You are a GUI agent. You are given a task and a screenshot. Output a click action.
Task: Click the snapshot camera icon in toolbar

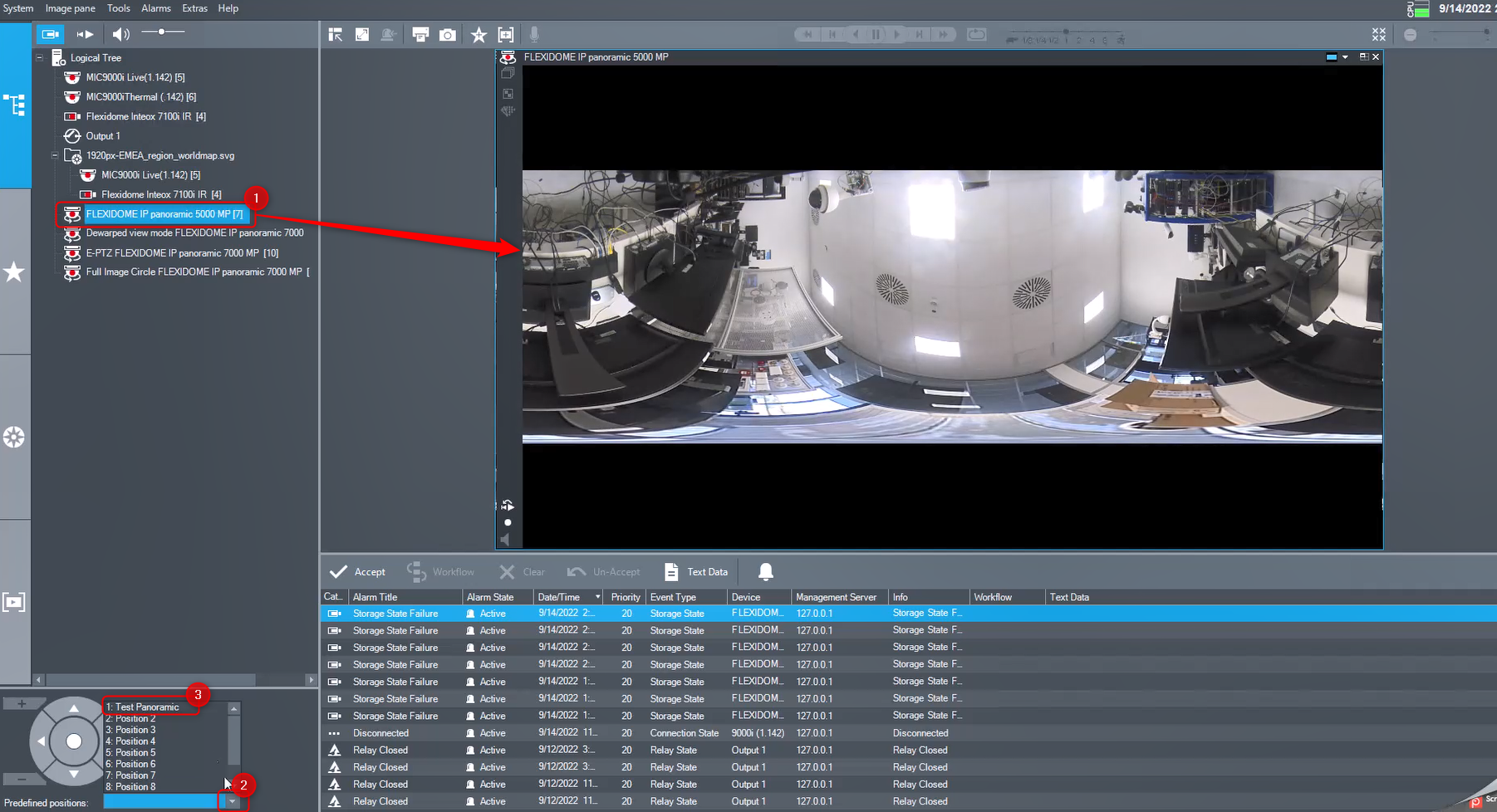point(448,35)
